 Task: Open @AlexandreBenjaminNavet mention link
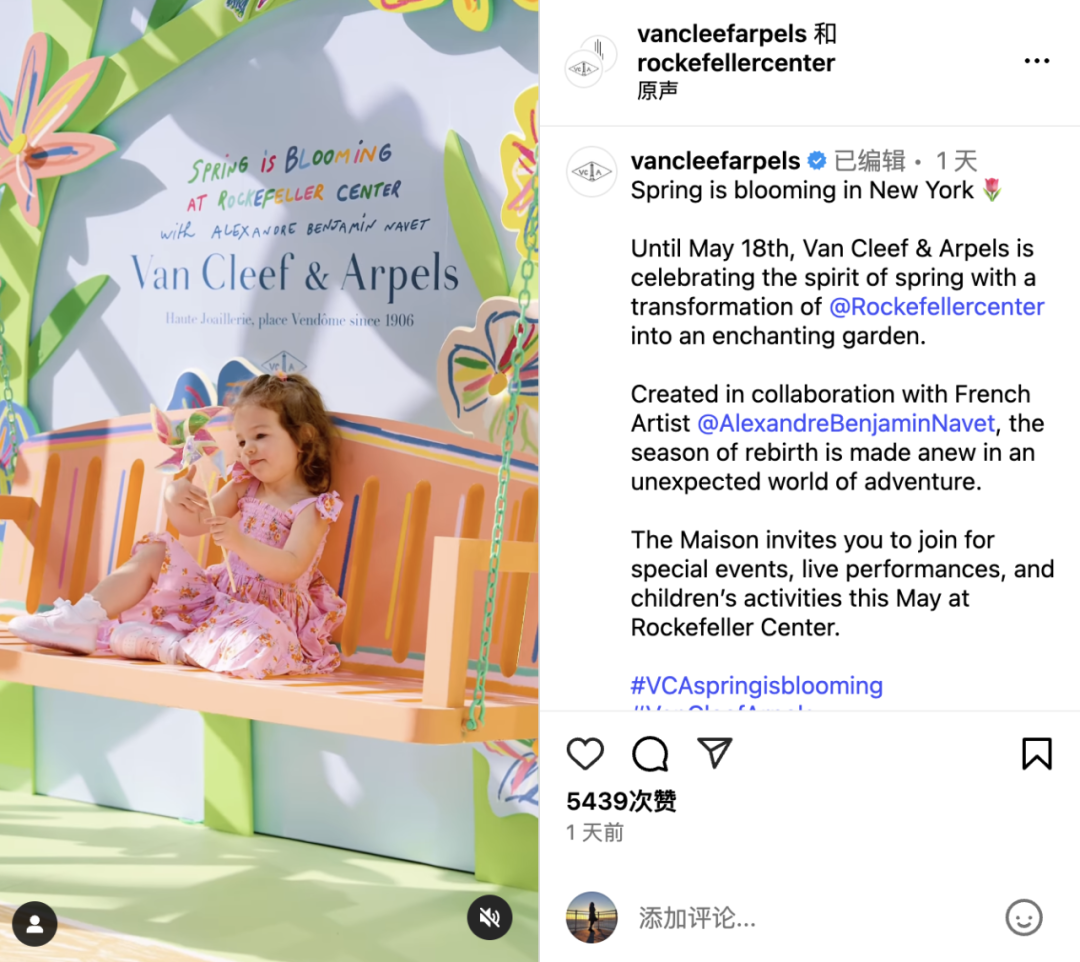tap(846, 423)
